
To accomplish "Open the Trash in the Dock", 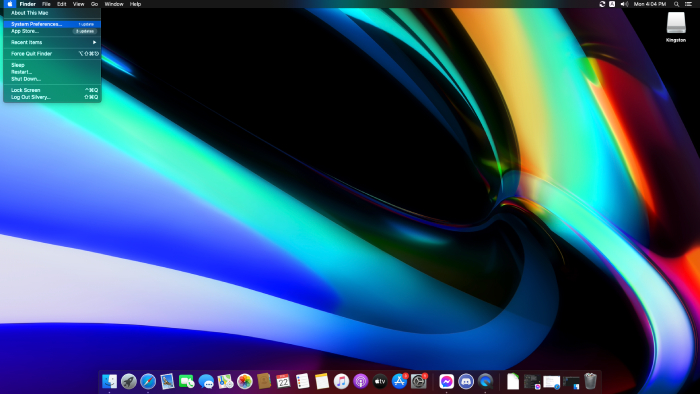I will click(x=590, y=382).
